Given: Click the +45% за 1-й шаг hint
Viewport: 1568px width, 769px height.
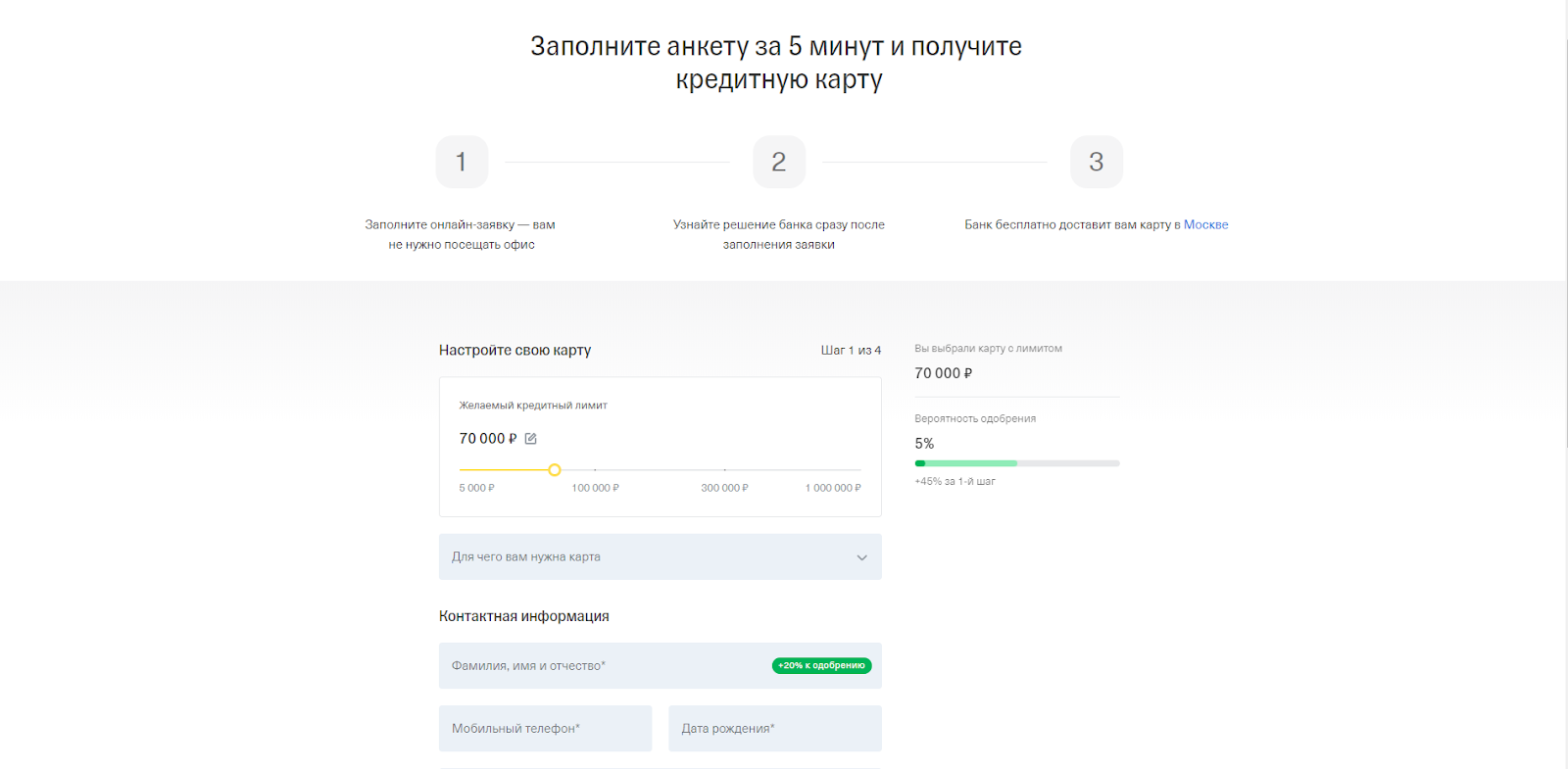Looking at the screenshot, I should point(955,482).
